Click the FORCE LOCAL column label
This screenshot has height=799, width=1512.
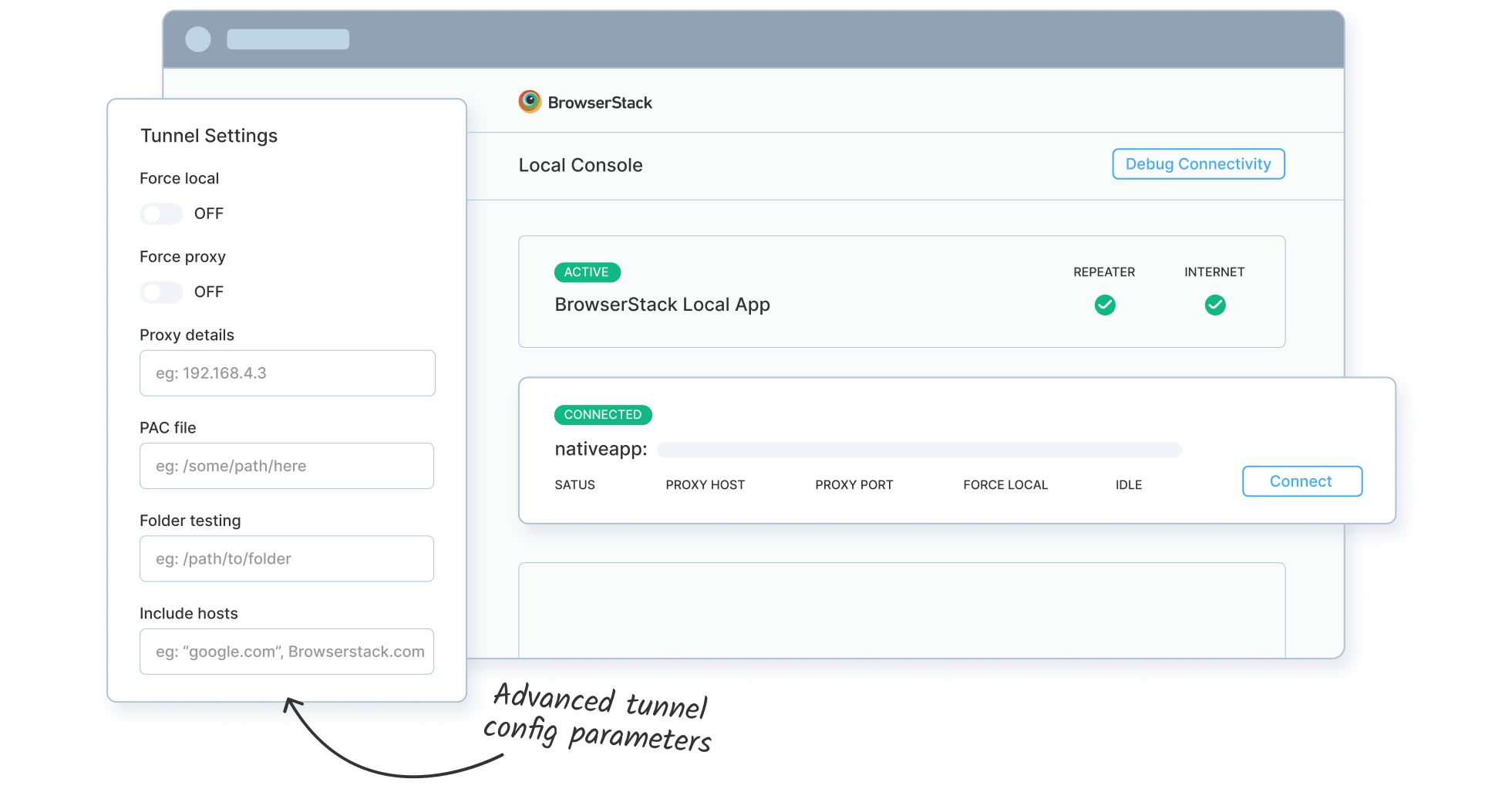pos(1005,485)
